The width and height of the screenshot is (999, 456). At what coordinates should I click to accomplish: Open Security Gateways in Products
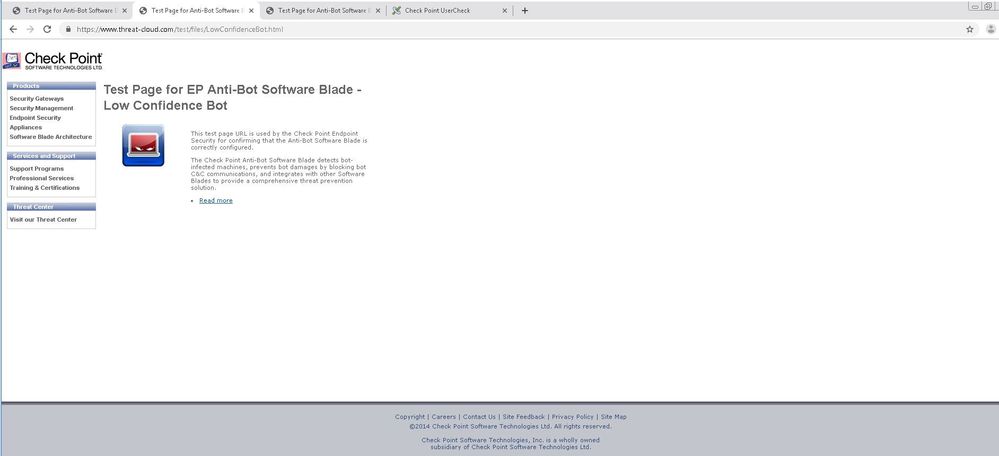[36, 99]
